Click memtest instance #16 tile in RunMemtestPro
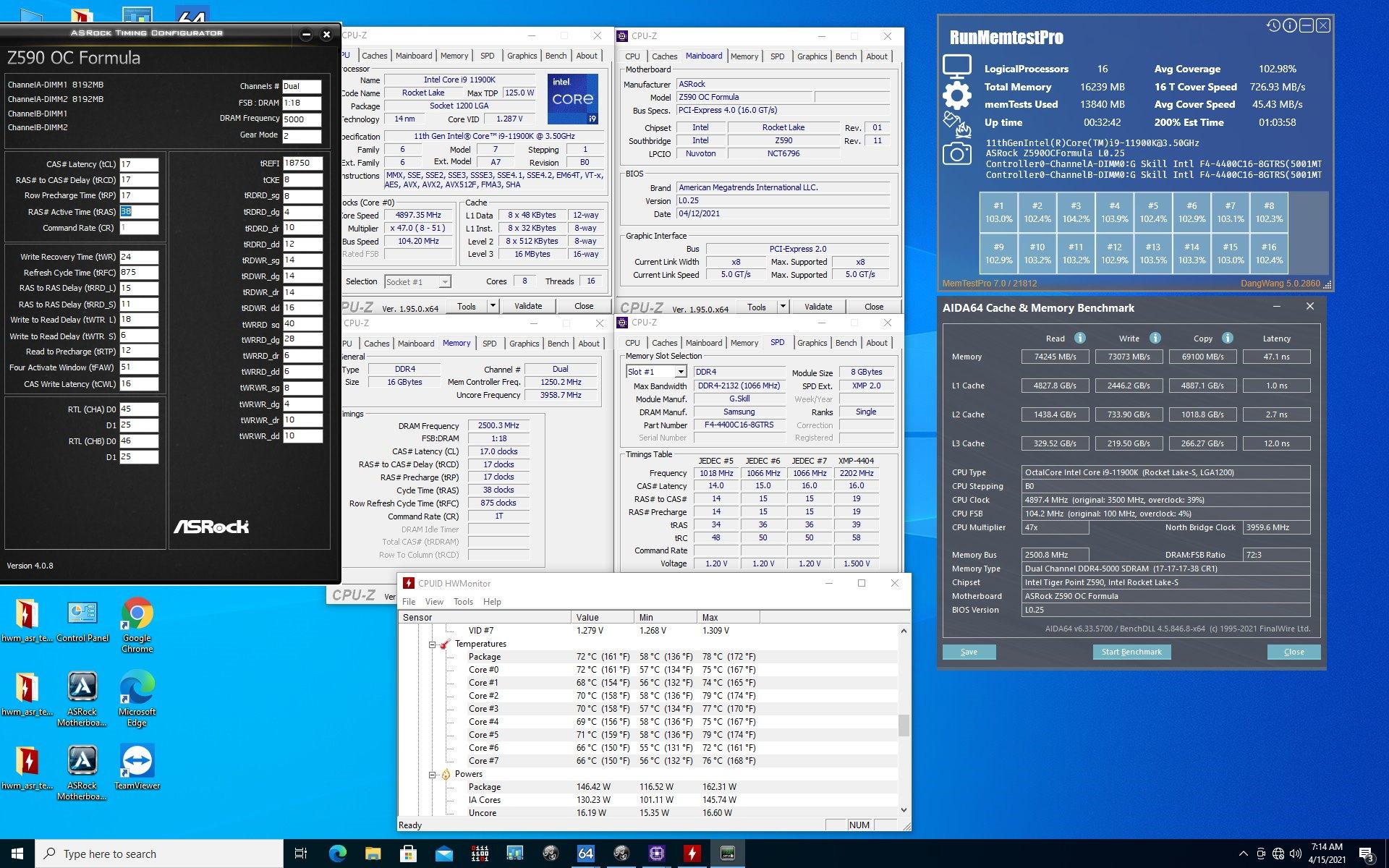Image resolution: width=1389 pixels, height=868 pixels. point(1269,253)
